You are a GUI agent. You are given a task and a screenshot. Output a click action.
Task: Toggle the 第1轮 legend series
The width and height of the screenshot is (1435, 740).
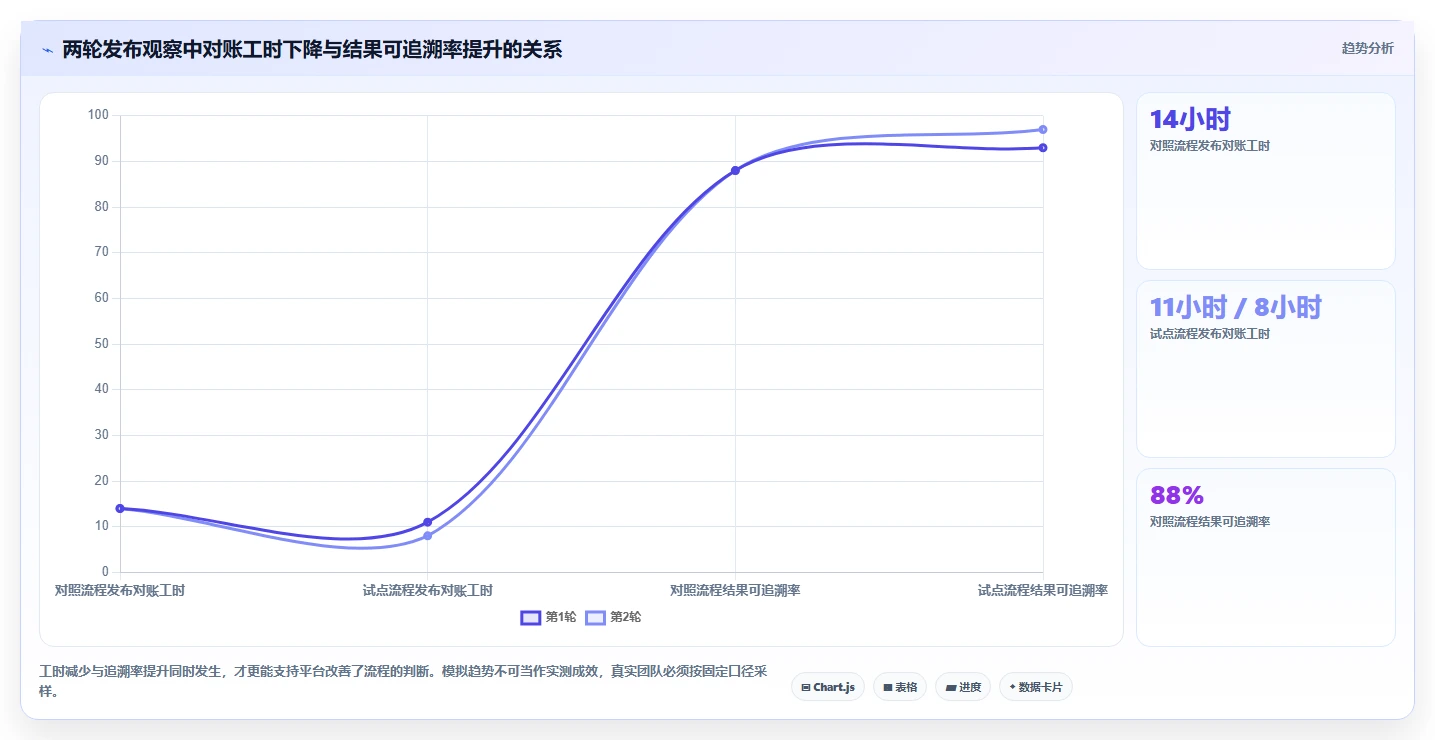coord(548,617)
